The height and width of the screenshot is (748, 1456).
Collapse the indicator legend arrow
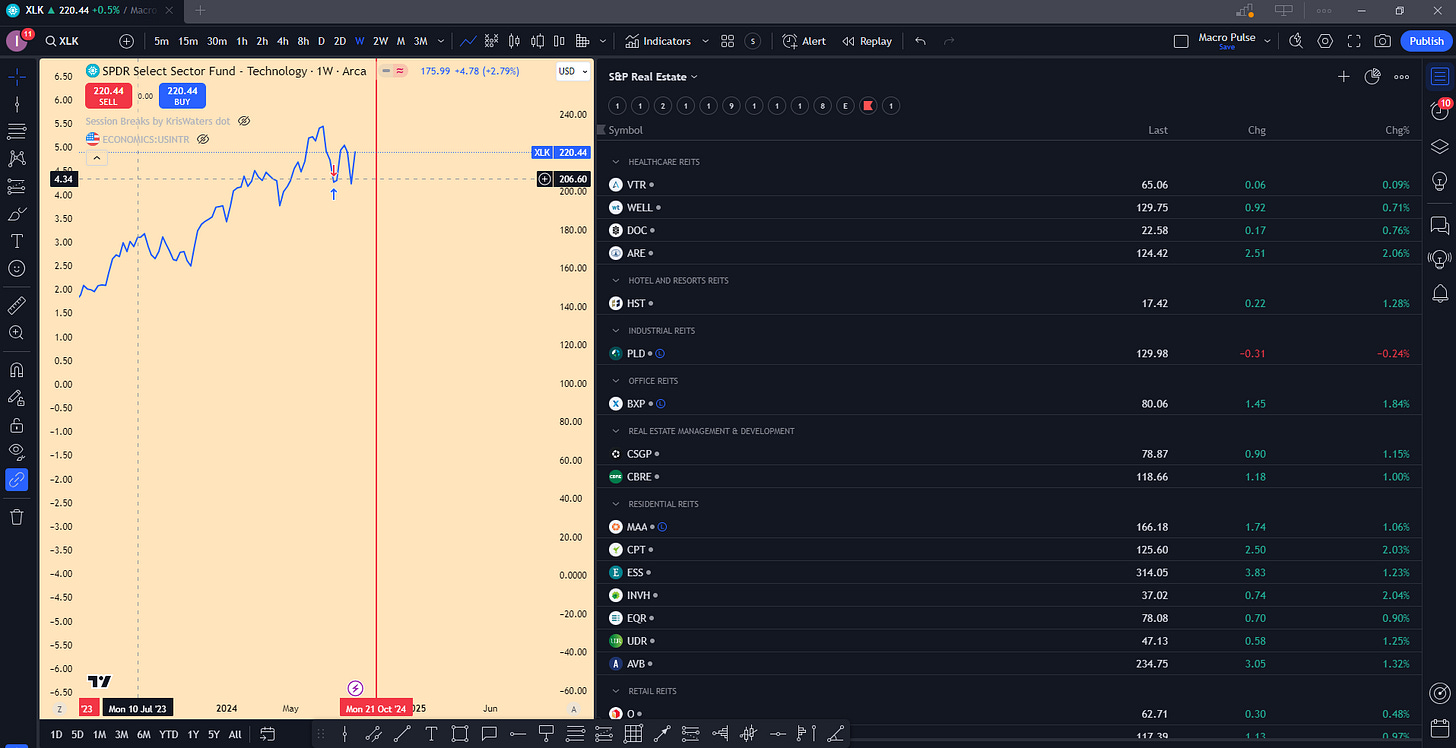(97, 157)
